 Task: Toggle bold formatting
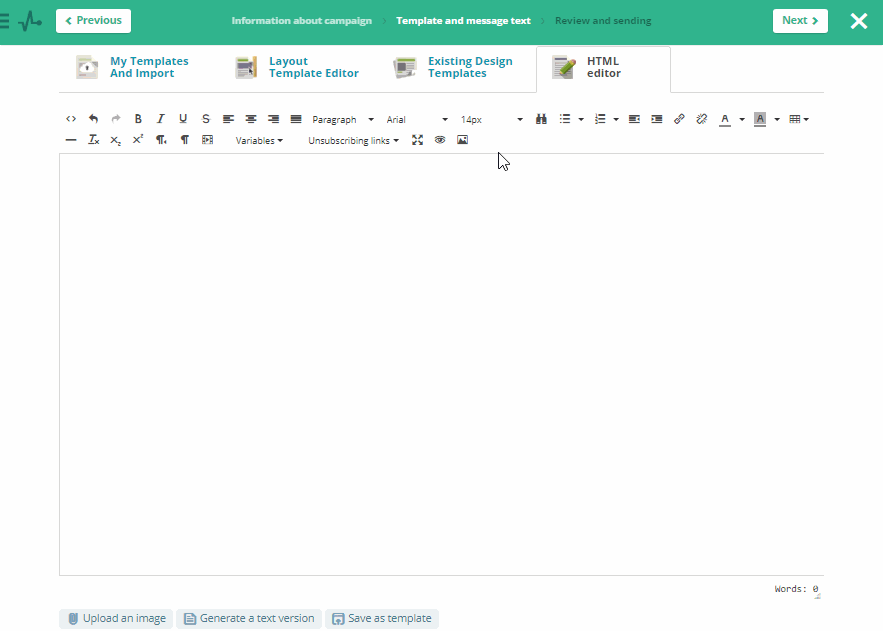pos(138,119)
